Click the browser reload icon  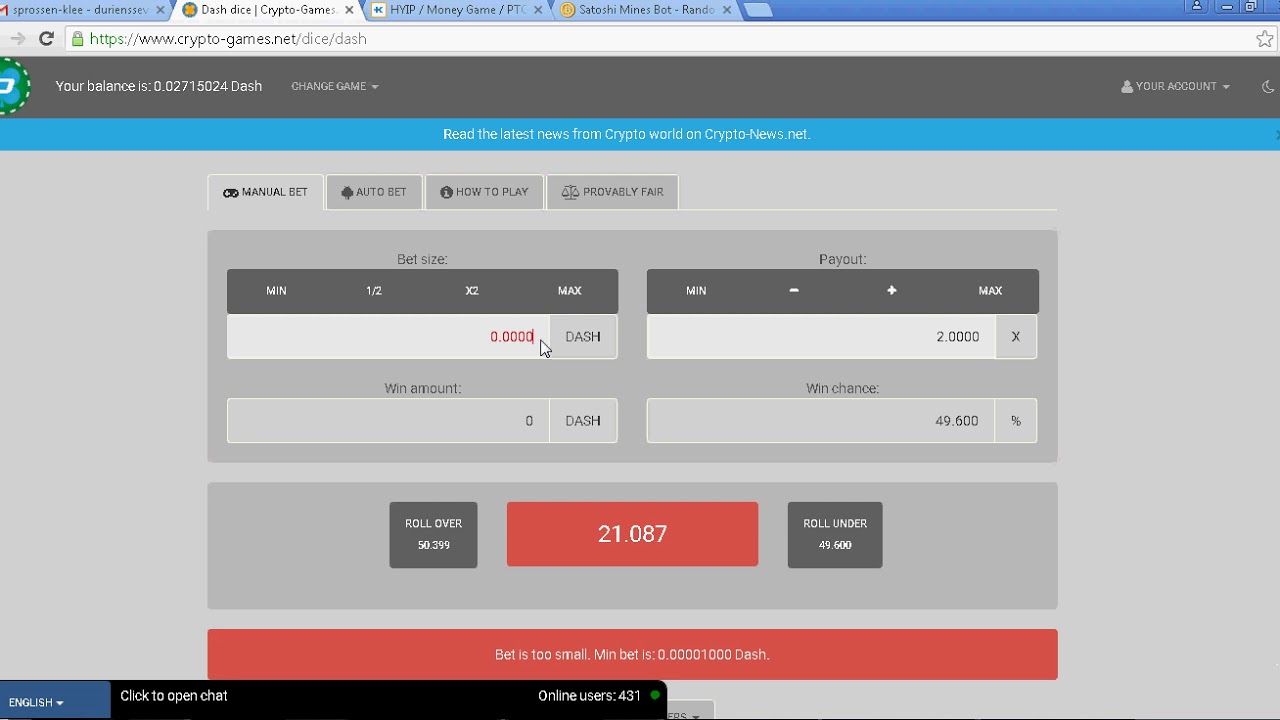[x=46, y=39]
